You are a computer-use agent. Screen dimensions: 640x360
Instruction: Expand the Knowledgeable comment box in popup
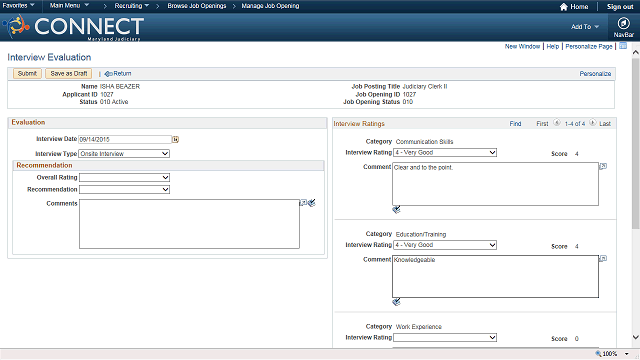(603, 258)
